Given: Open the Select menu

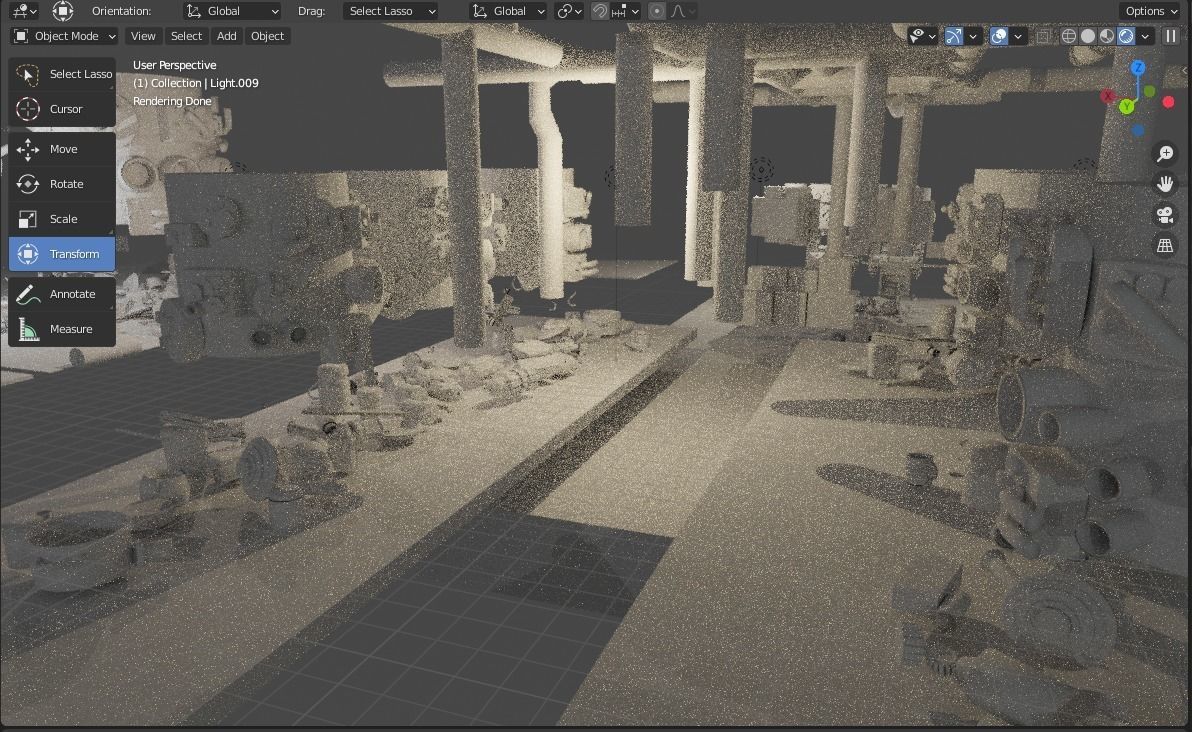Looking at the screenshot, I should click(x=186, y=36).
